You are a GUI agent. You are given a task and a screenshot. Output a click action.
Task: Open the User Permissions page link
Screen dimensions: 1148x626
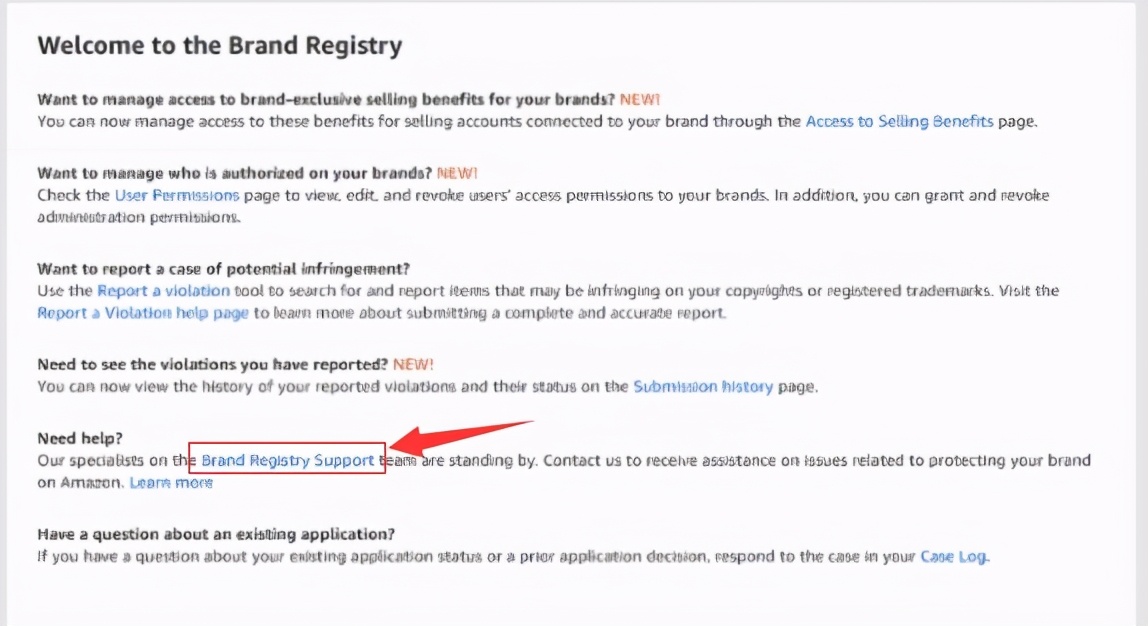pos(176,195)
